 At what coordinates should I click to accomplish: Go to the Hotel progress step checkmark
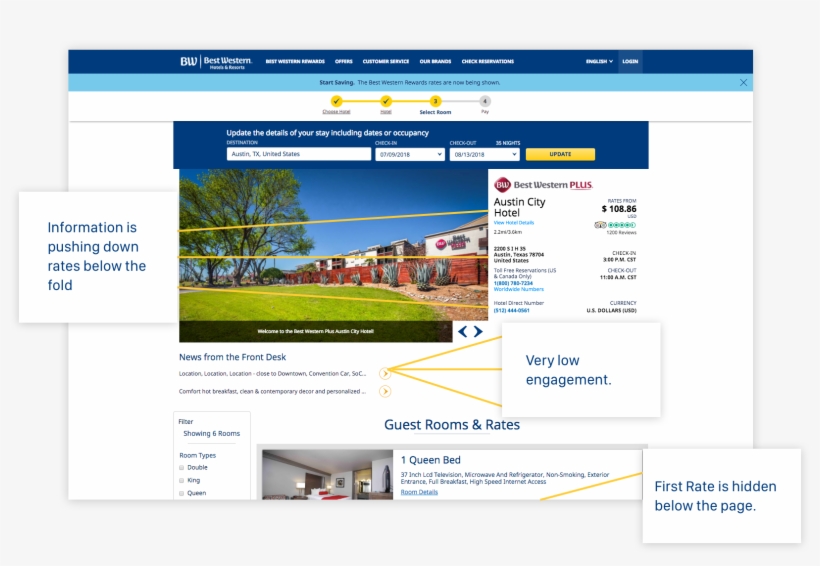coord(386,101)
